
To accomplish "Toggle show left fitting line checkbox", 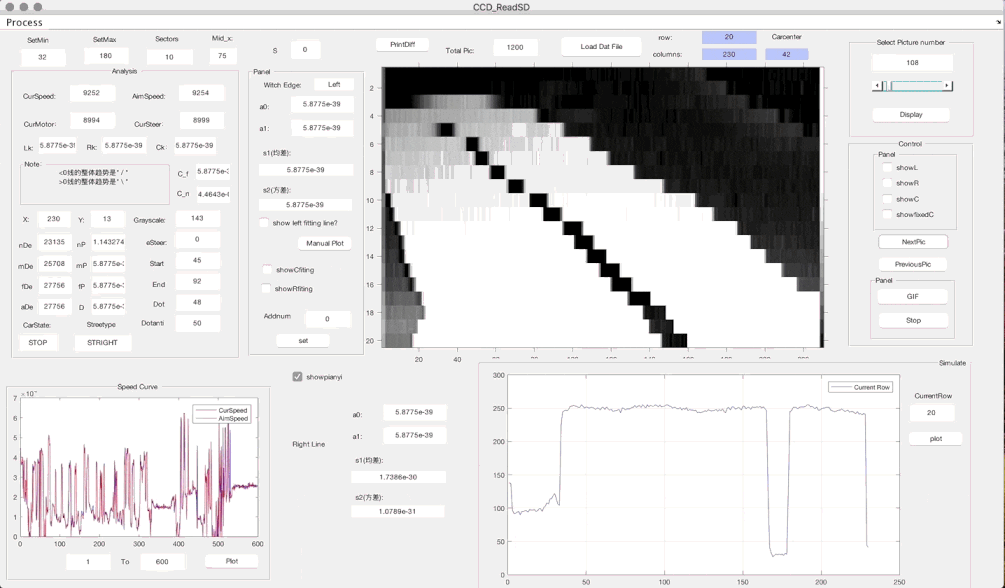I will [x=264, y=223].
